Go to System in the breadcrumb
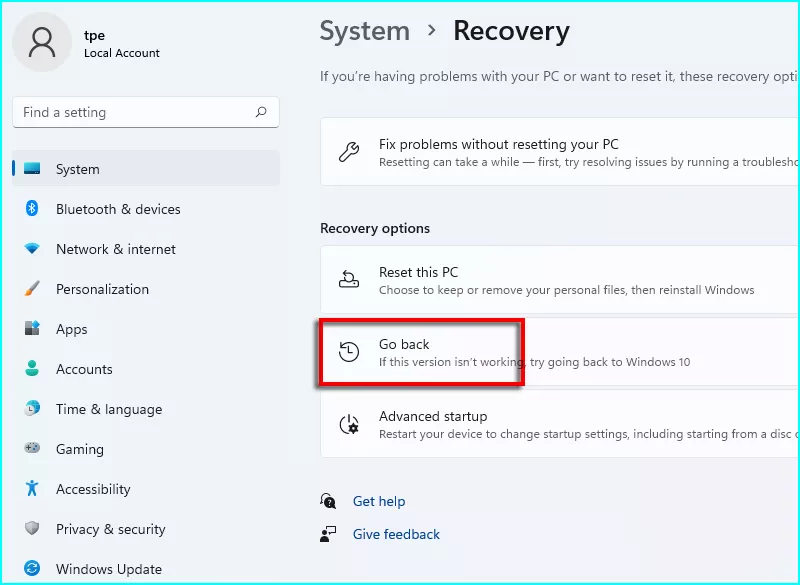This screenshot has height=585, width=800. point(365,31)
